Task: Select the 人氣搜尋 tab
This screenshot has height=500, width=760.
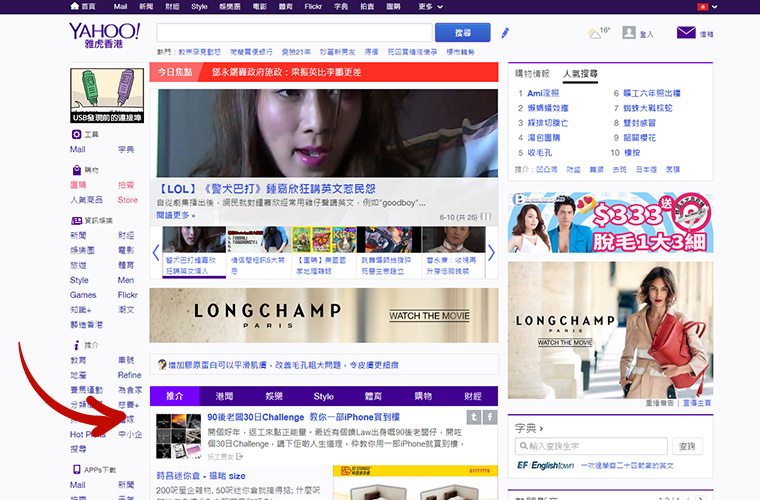Action: tap(580, 74)
